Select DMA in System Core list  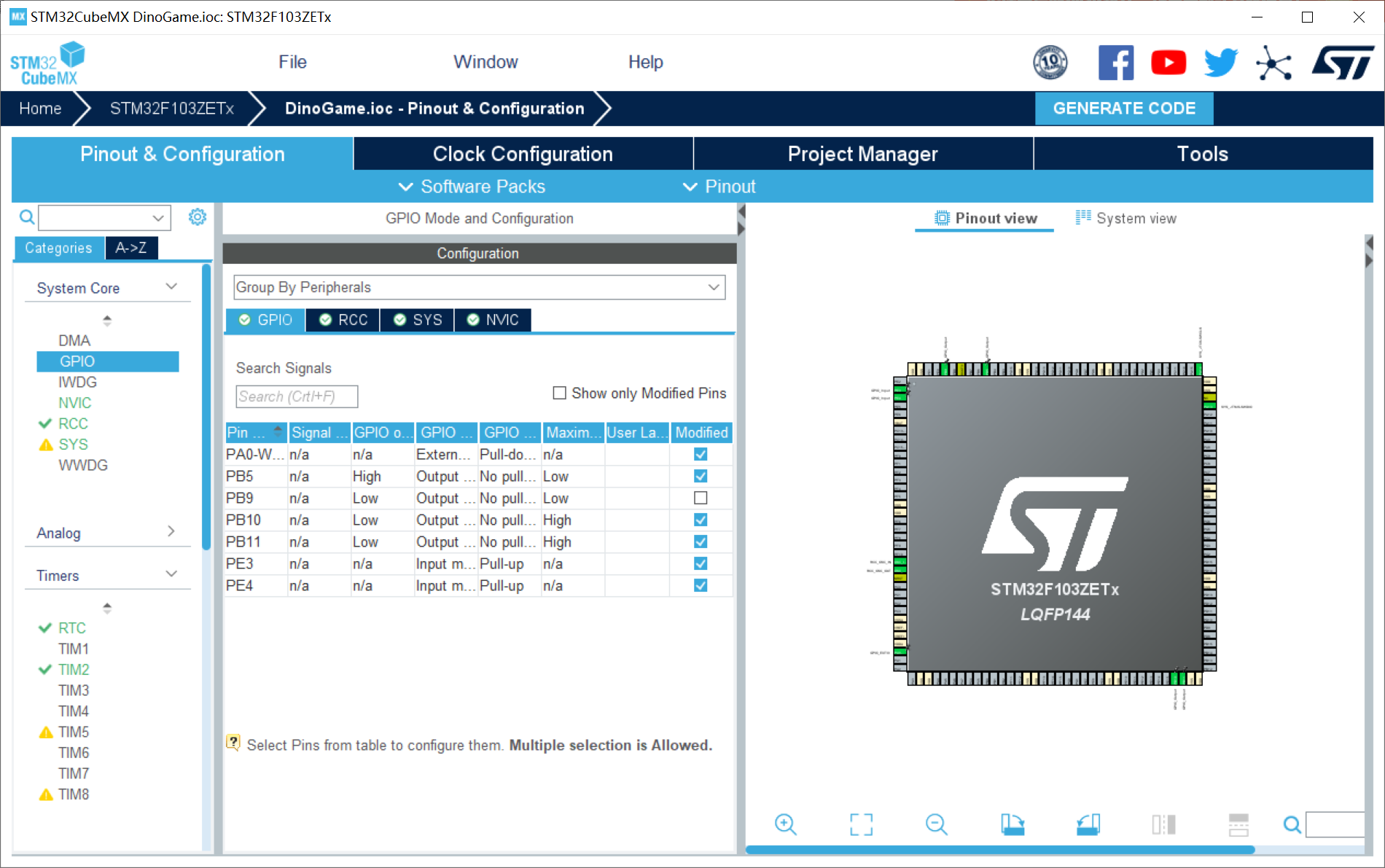coord(74,340)
